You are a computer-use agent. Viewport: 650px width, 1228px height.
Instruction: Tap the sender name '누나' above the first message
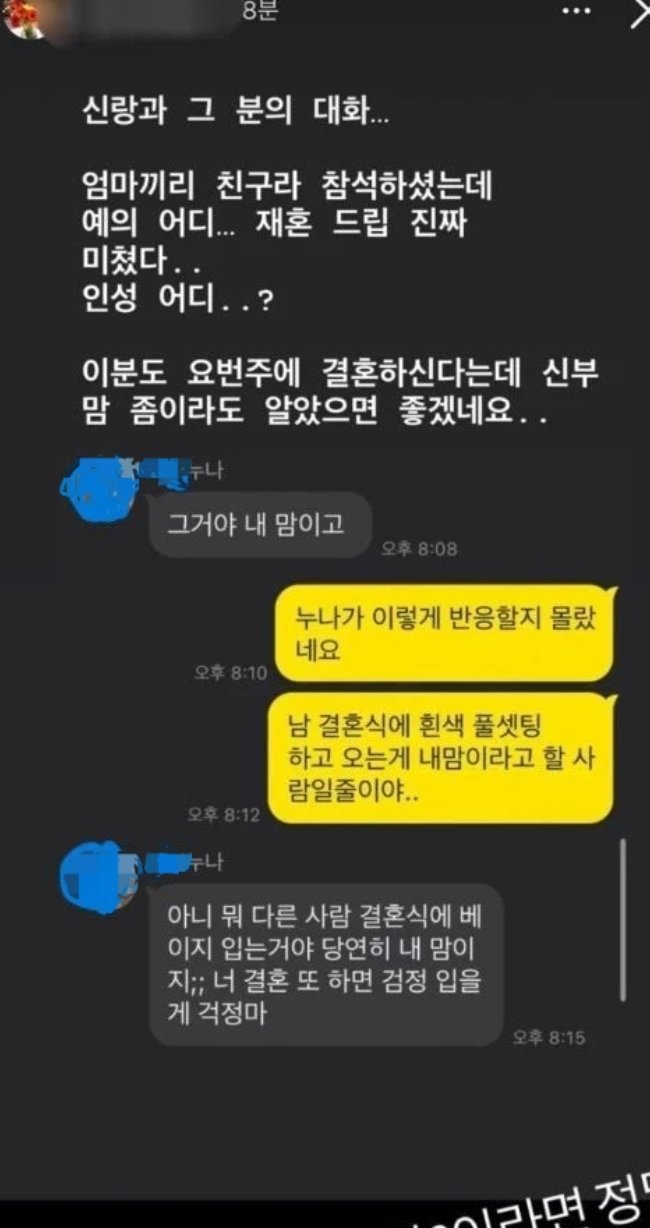[x=206, y=472]
